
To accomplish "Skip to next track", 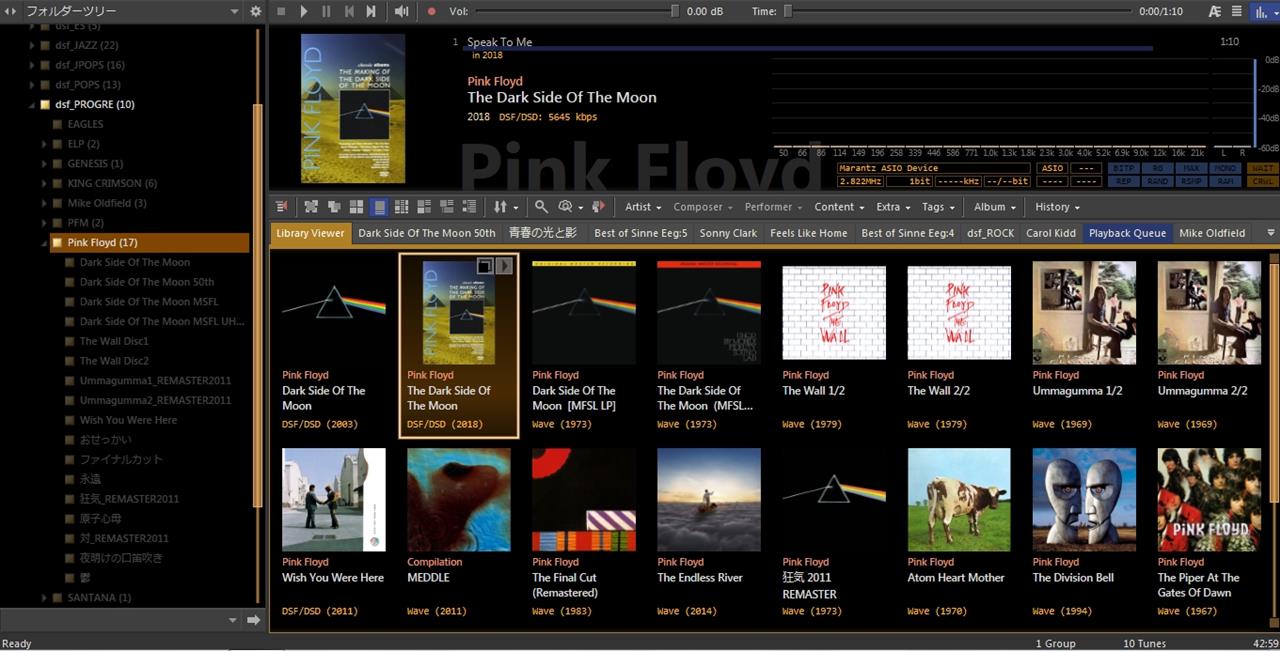I will (371, 11).
